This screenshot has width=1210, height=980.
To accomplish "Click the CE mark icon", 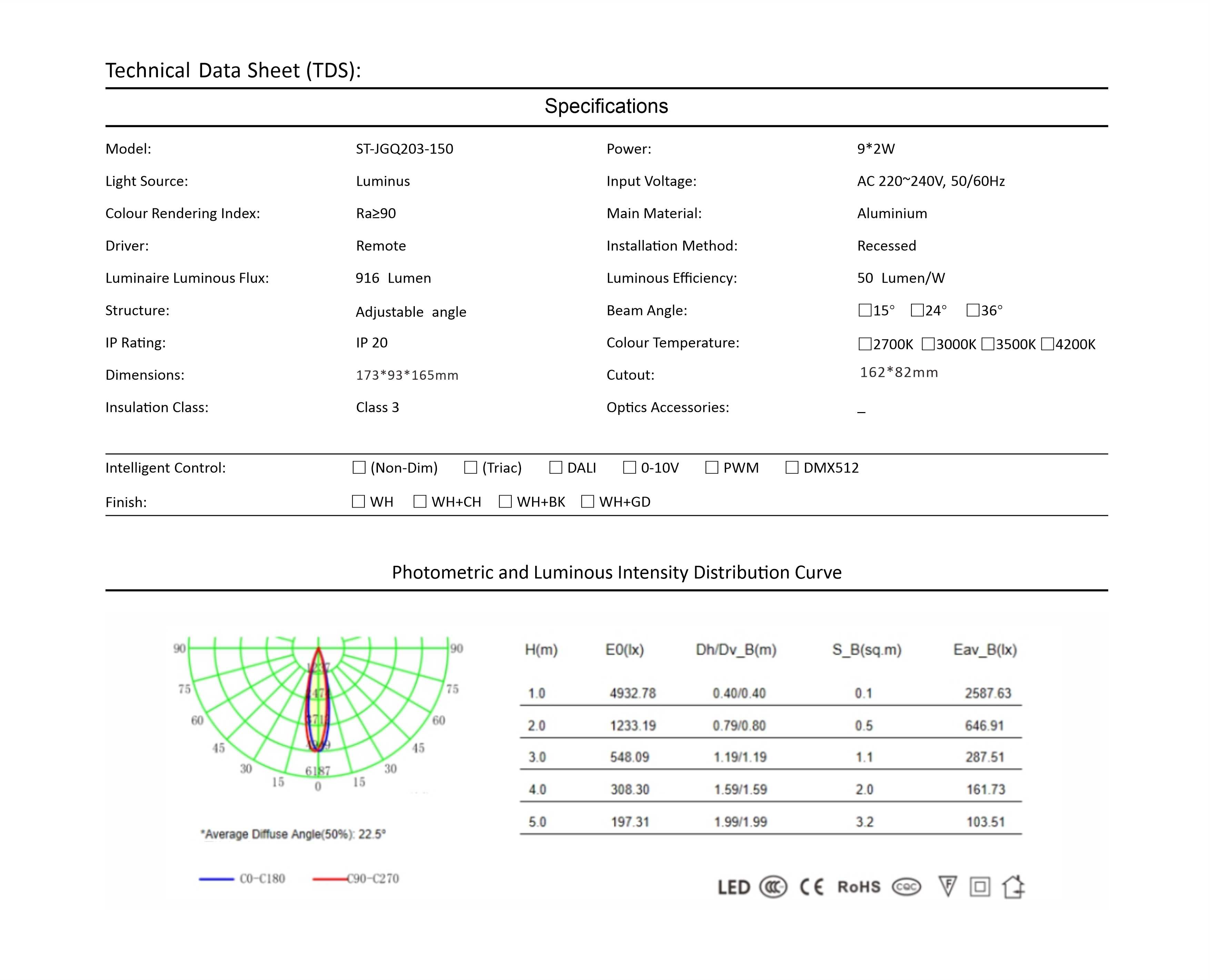I will (x=812, y=888).
